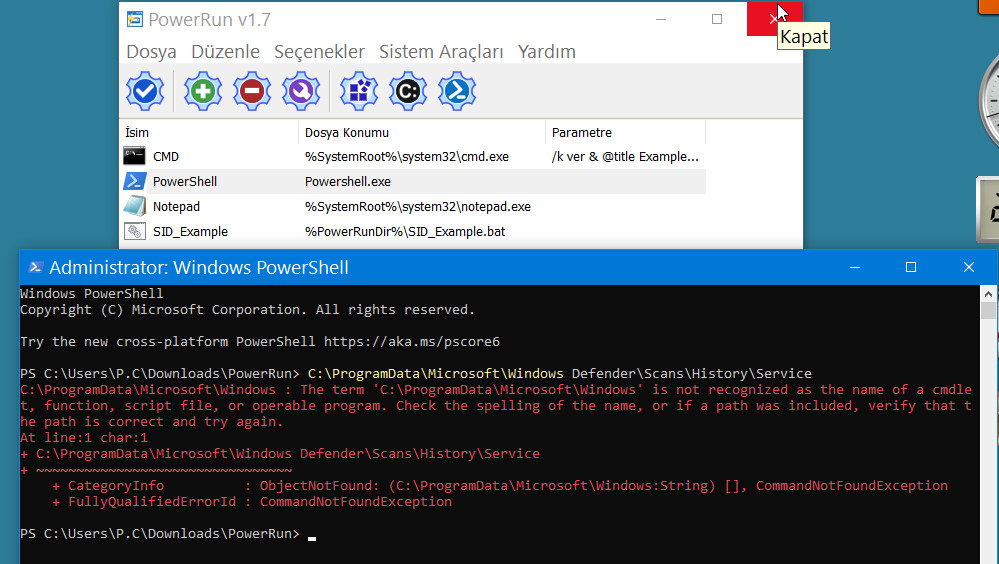Click the SID_Example.bat file location cell
Viewport: 999px width, 564px height.
click(405, 232)
